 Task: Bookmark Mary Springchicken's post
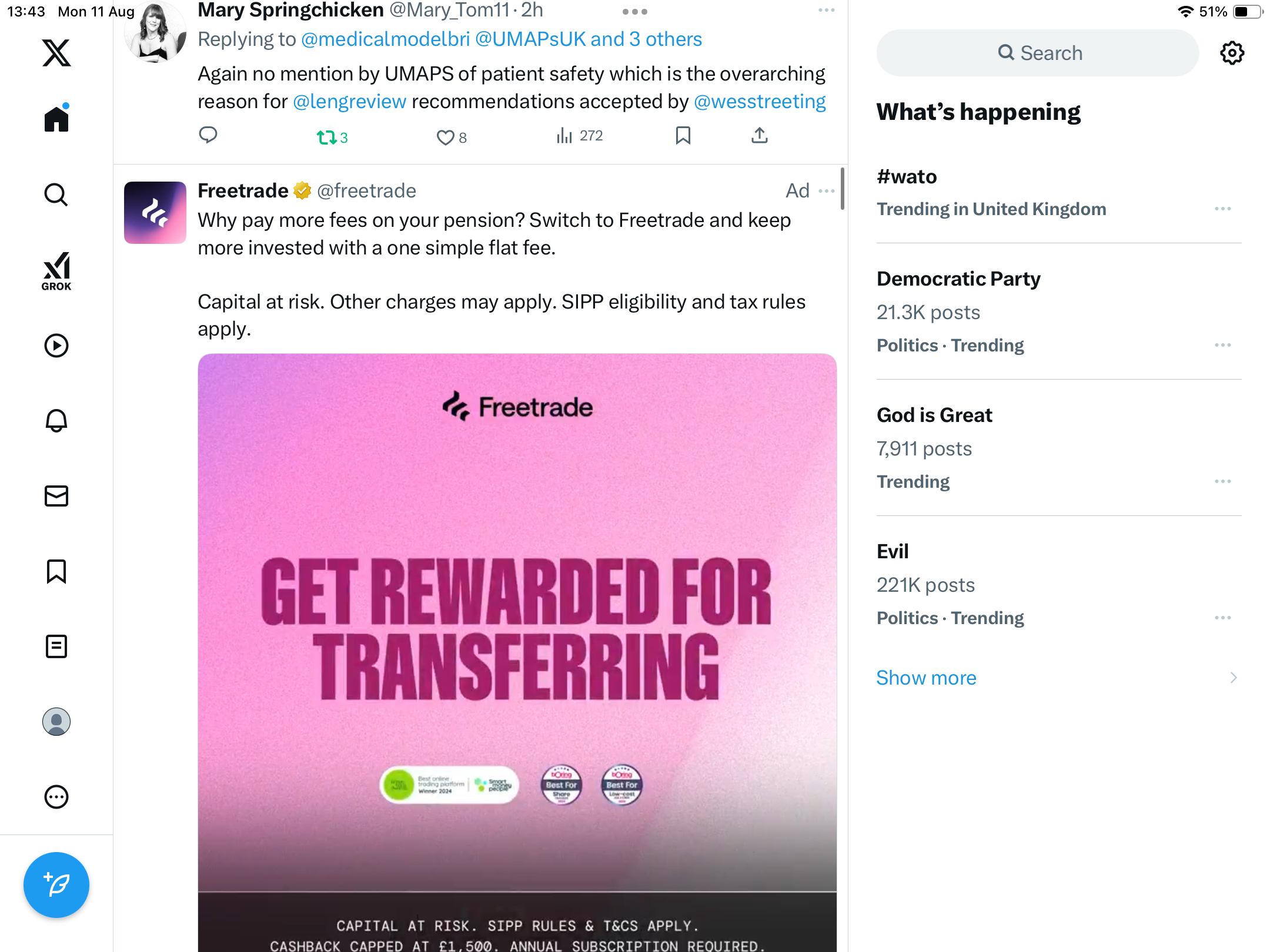coord(683,136)
